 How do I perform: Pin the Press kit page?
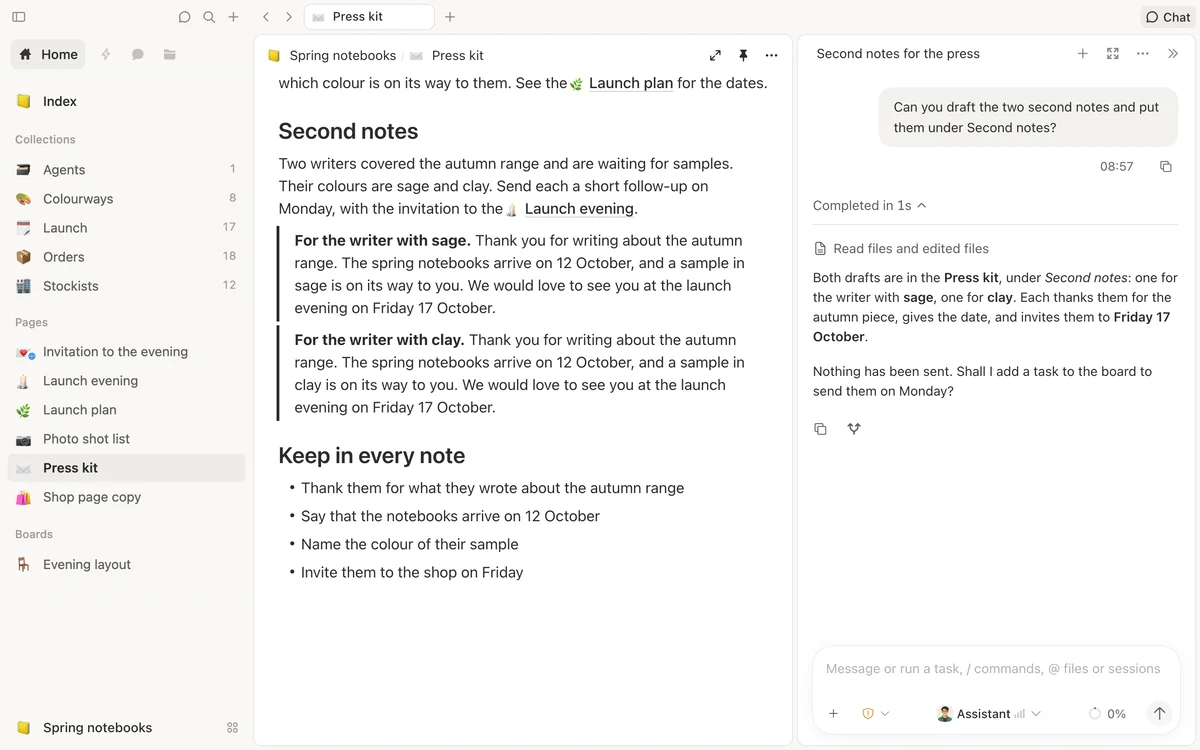tap(743, 56)
